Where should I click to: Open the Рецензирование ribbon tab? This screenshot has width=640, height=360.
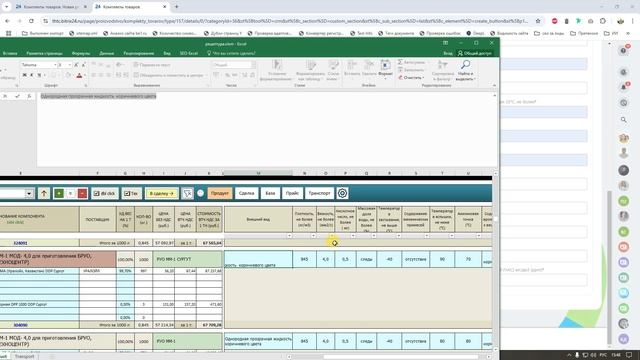click(x=139, y=53)
